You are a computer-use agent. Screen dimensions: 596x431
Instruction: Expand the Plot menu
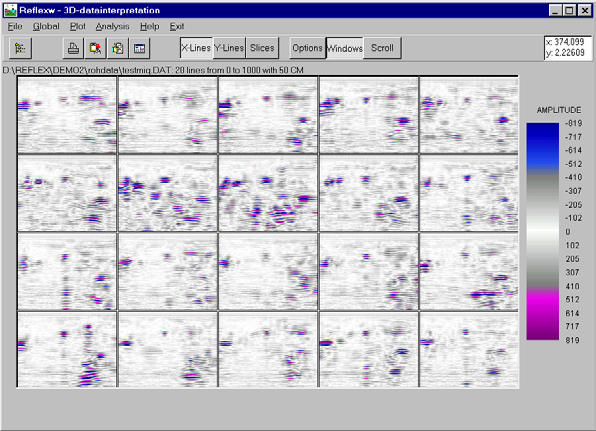[78, 27]
